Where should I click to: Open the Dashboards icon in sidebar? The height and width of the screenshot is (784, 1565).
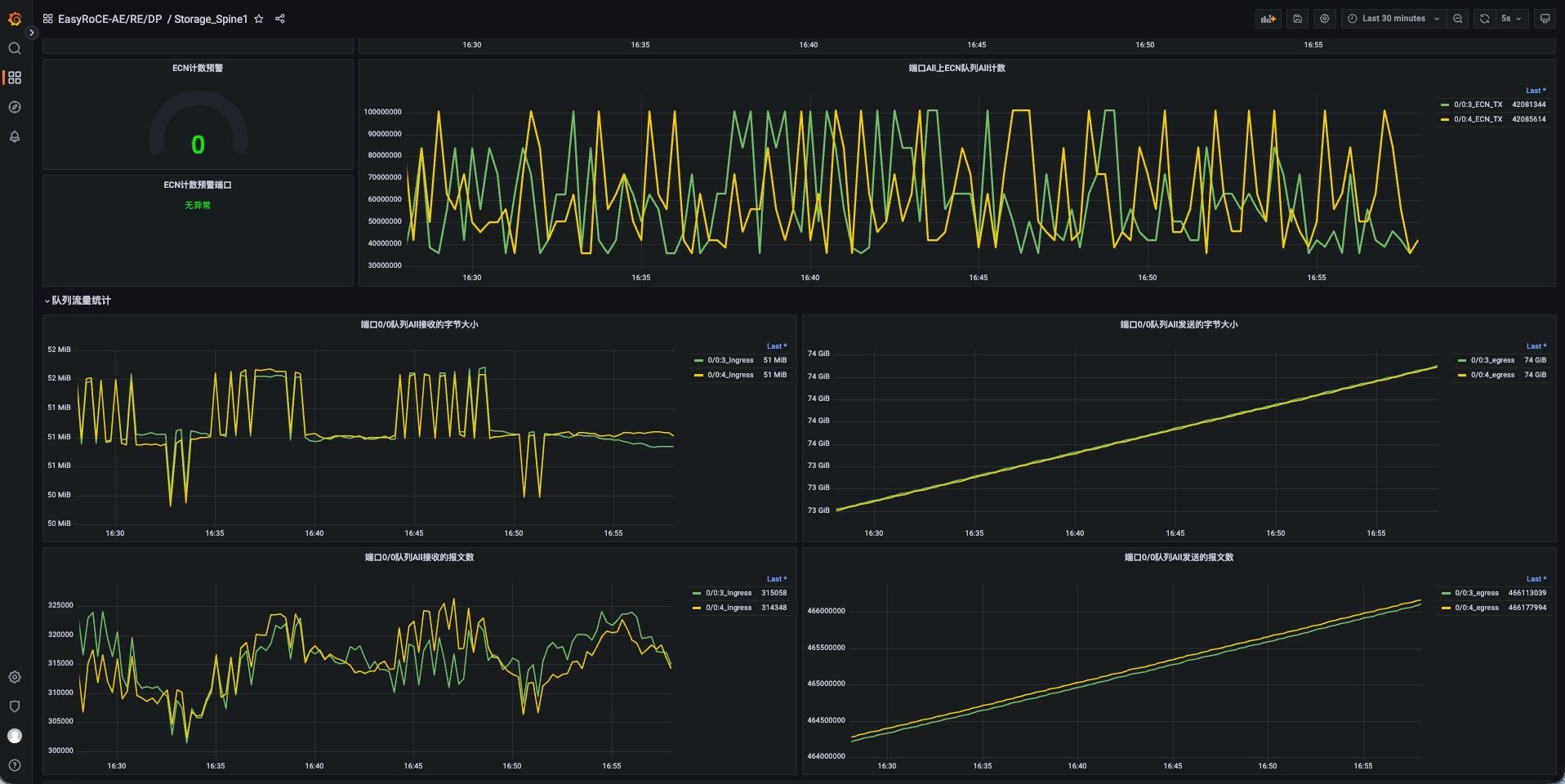(15, 78)
